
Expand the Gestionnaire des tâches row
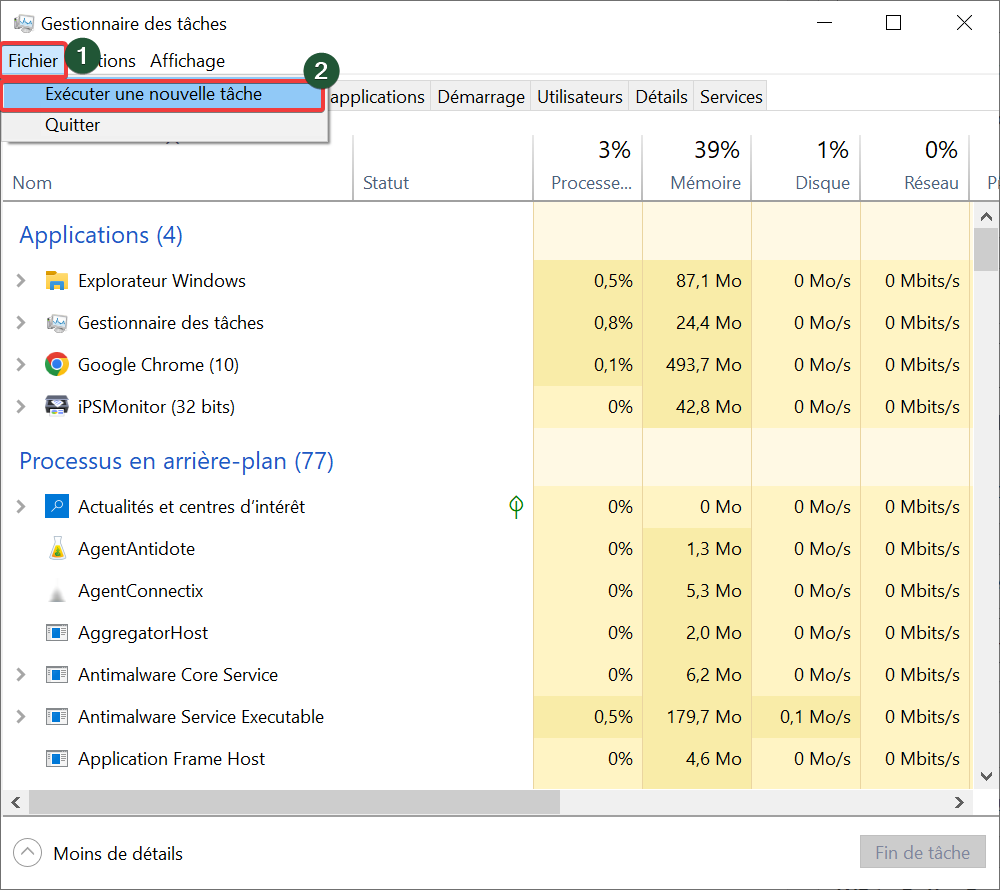click(21, 323)
